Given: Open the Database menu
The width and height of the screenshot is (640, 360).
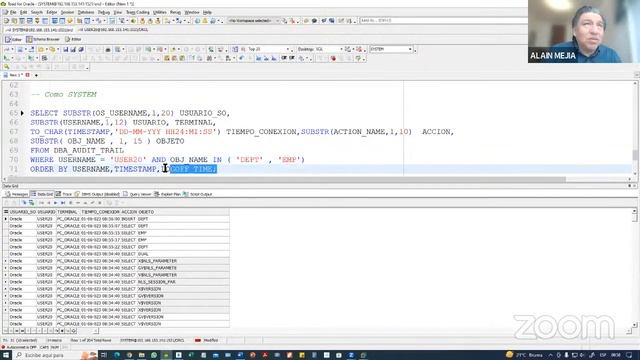Looking at the screenshot, I should click(86, 13).
